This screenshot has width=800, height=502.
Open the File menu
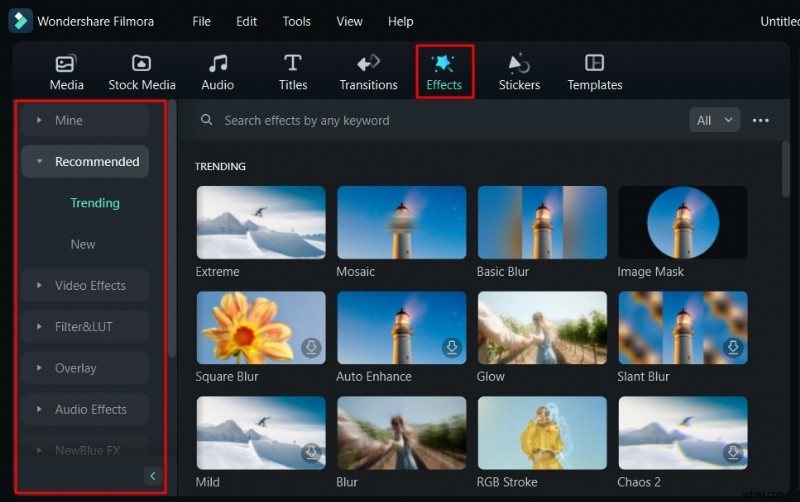pyautogui.click(x=201, y=21)
